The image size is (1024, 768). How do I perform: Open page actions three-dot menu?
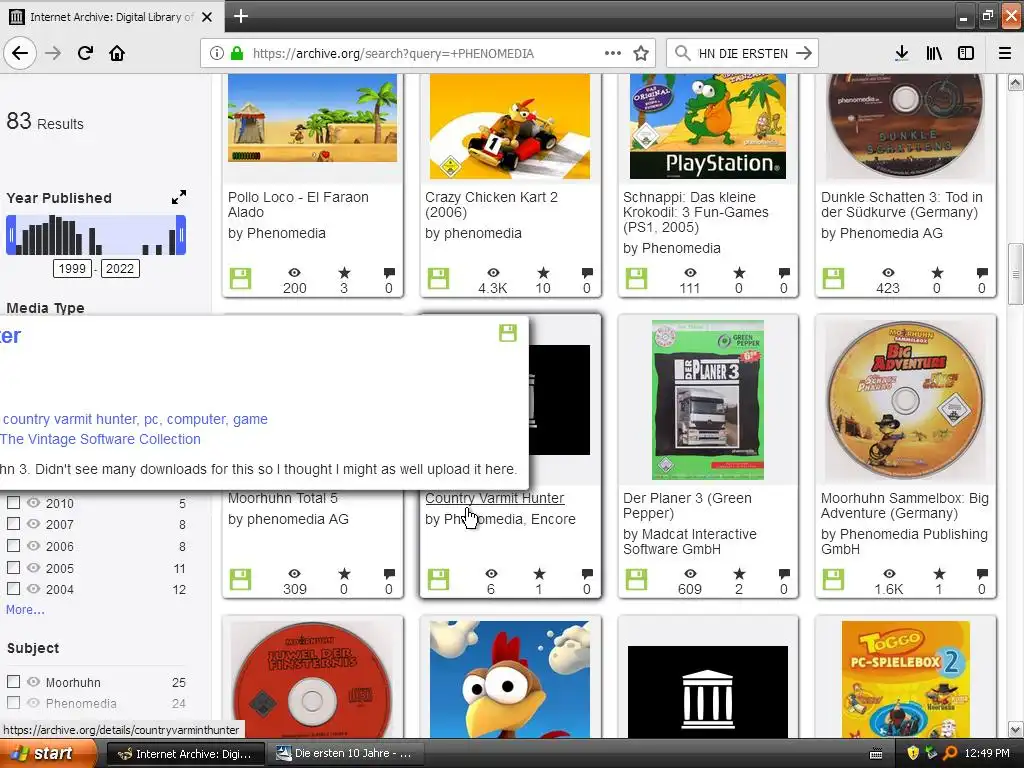(x=613, y=53)
